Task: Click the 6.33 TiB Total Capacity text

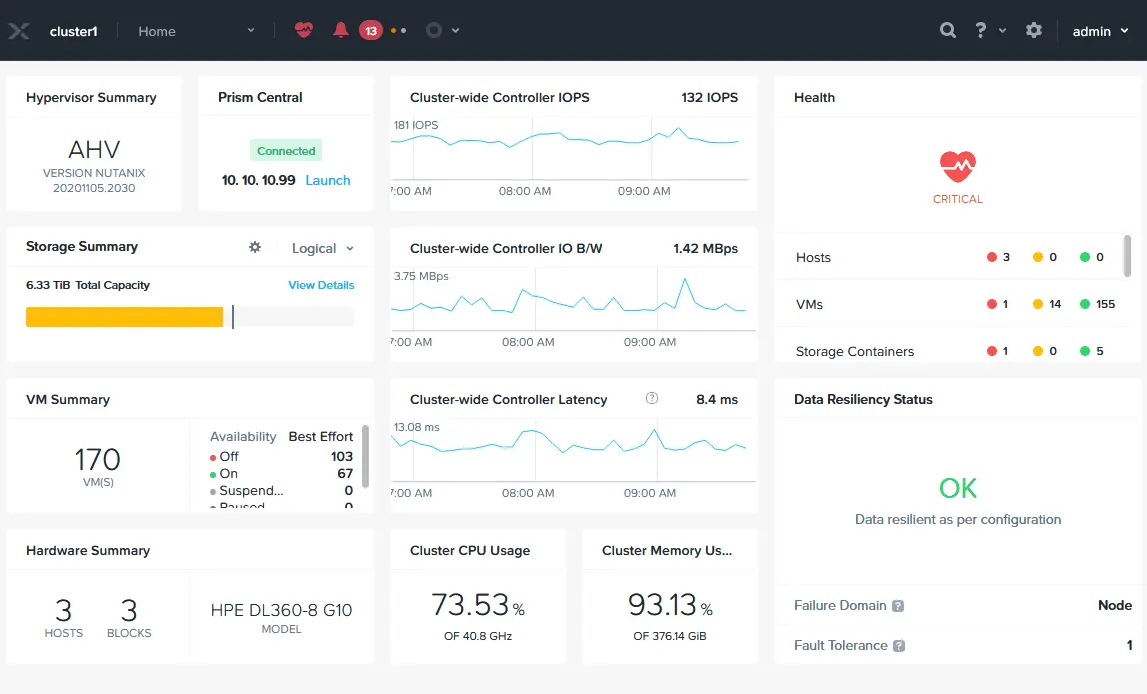Action: tap(88, 285)
